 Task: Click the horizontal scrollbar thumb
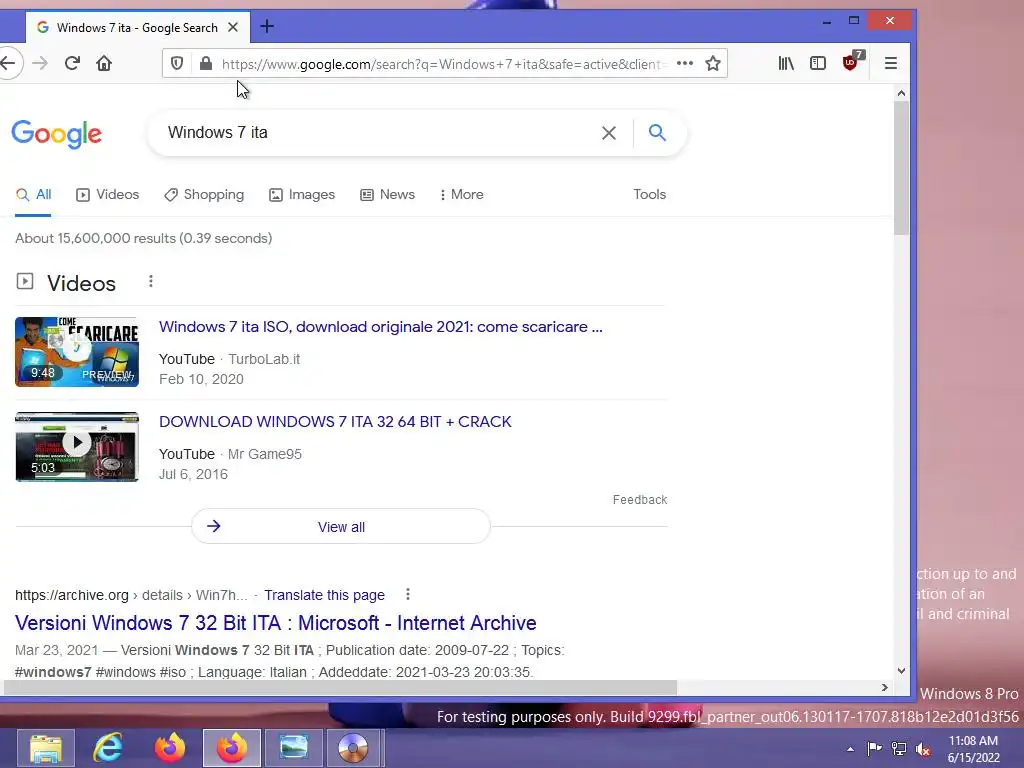tap(340, 688)
